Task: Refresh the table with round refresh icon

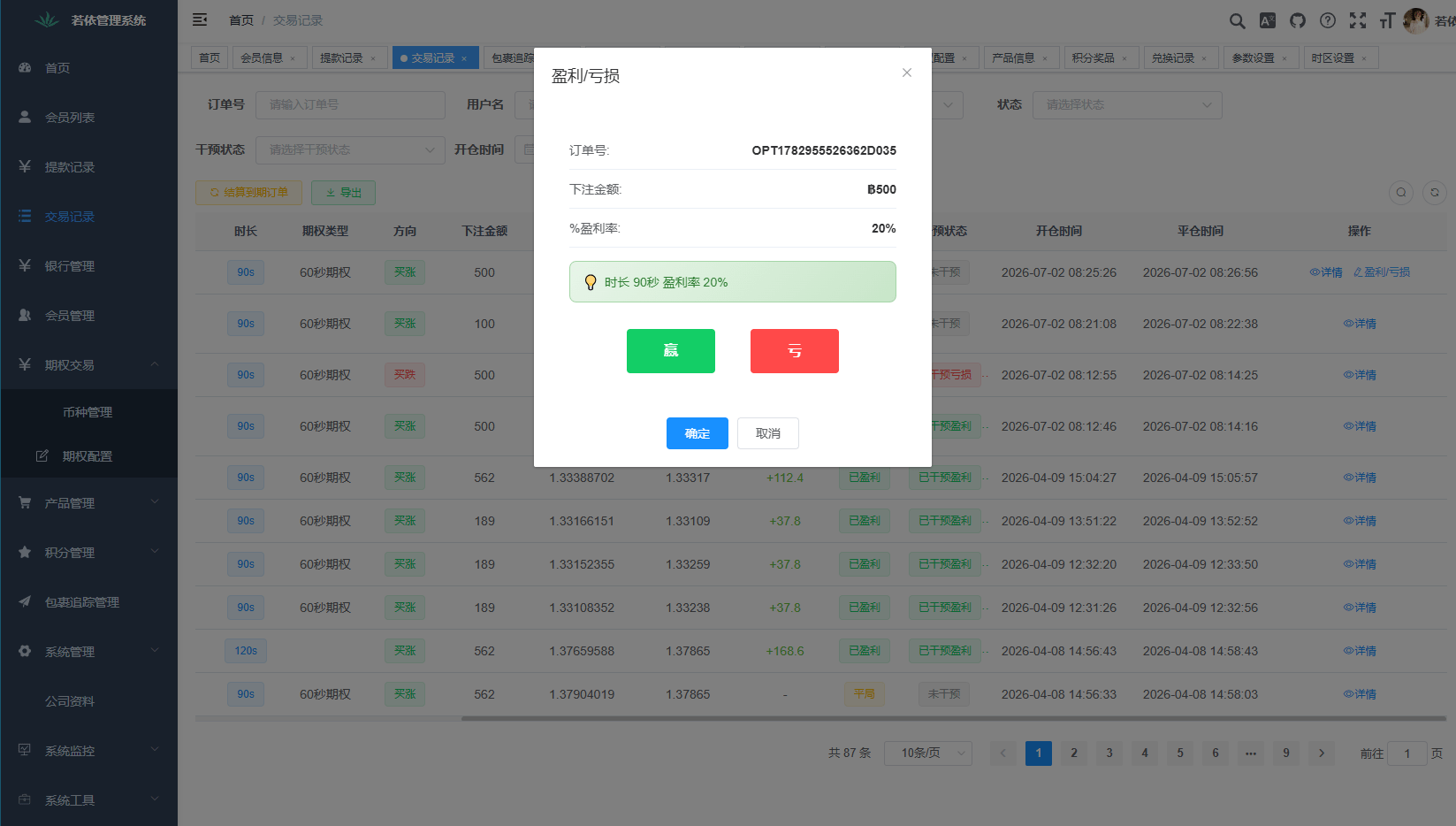Action: coord(1434,192)
